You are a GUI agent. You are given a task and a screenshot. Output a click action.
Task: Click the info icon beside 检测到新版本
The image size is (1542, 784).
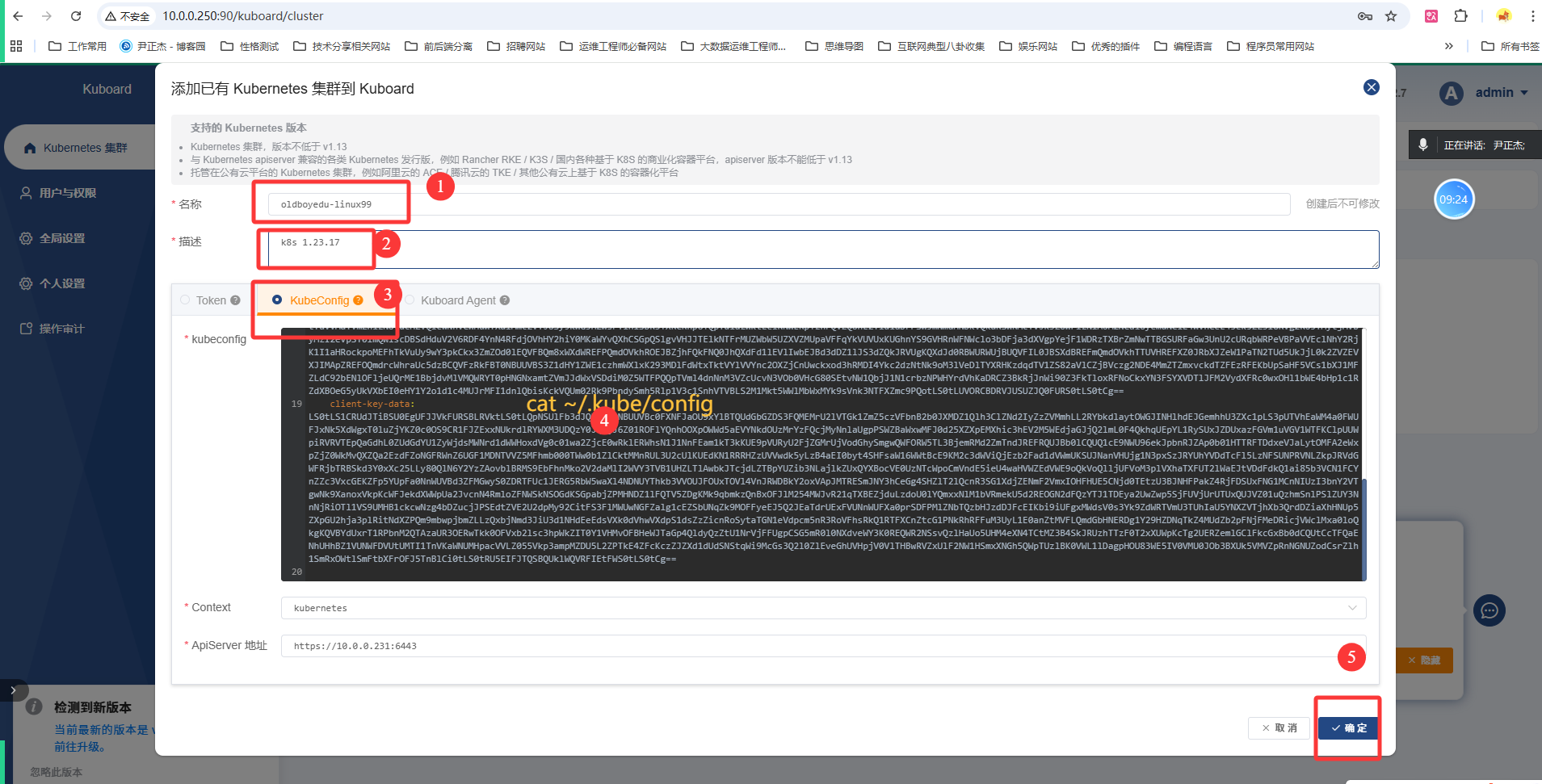coord(34,706)
